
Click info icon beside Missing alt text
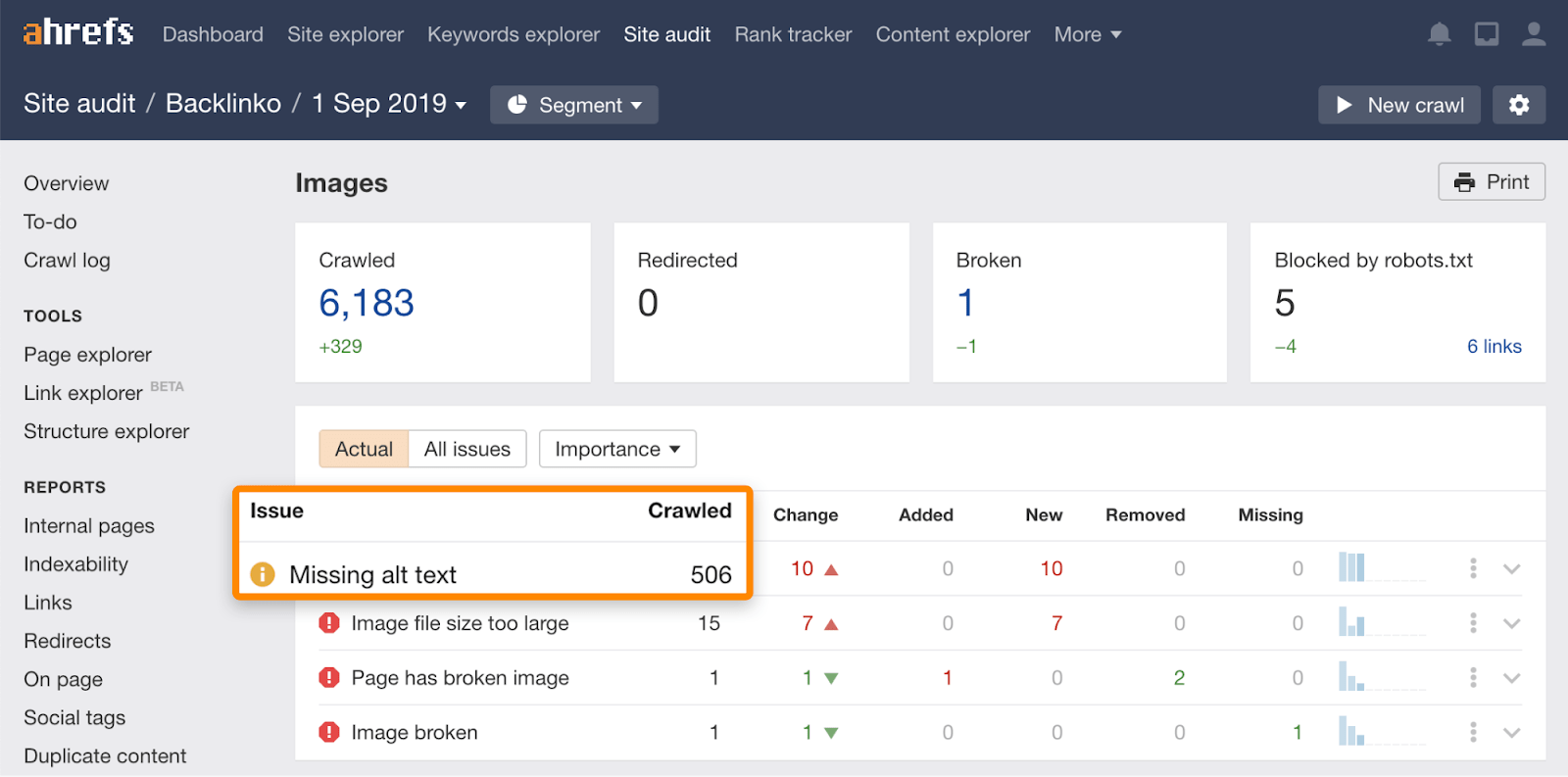point(263,574)
